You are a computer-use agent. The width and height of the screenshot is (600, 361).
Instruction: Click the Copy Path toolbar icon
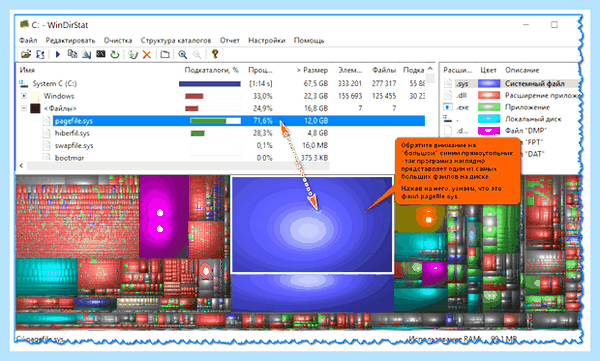[x=72, y=54]
